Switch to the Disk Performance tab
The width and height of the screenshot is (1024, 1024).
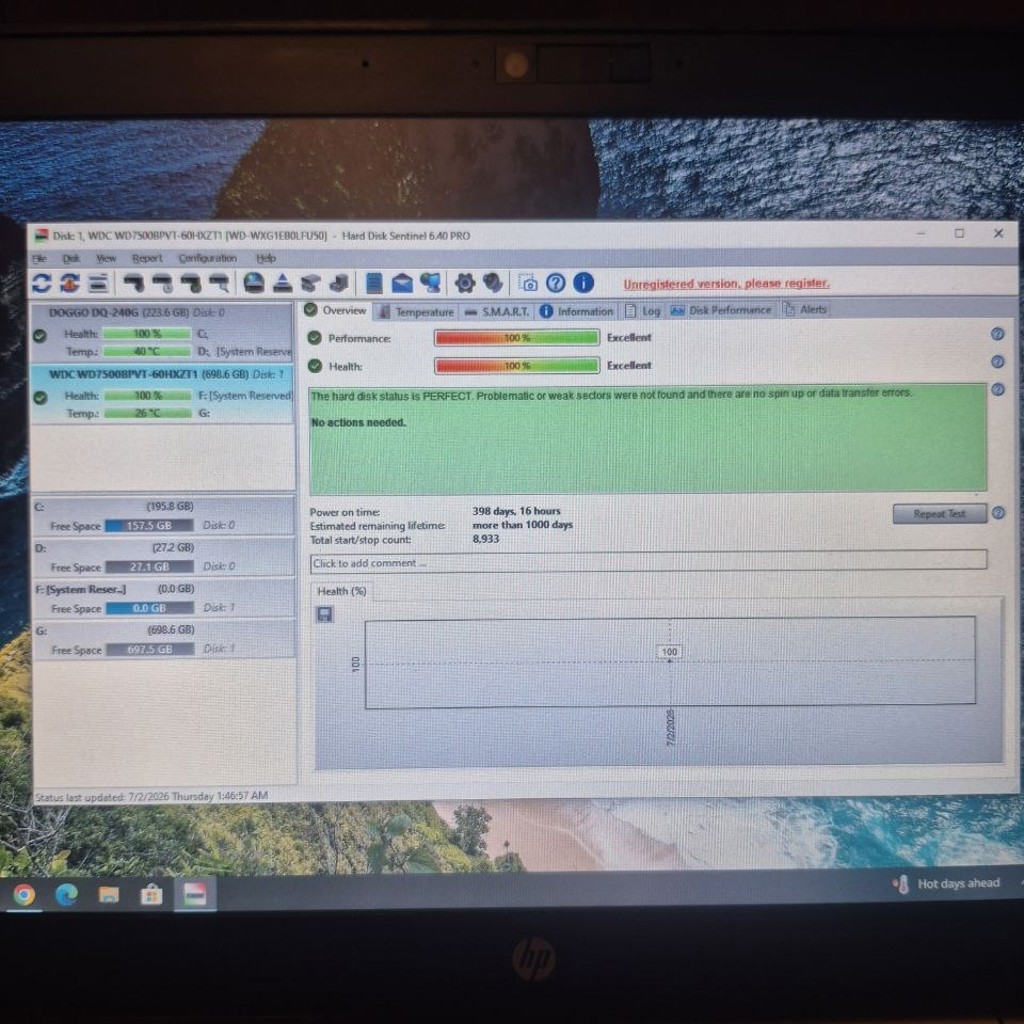tap(721, 310)
